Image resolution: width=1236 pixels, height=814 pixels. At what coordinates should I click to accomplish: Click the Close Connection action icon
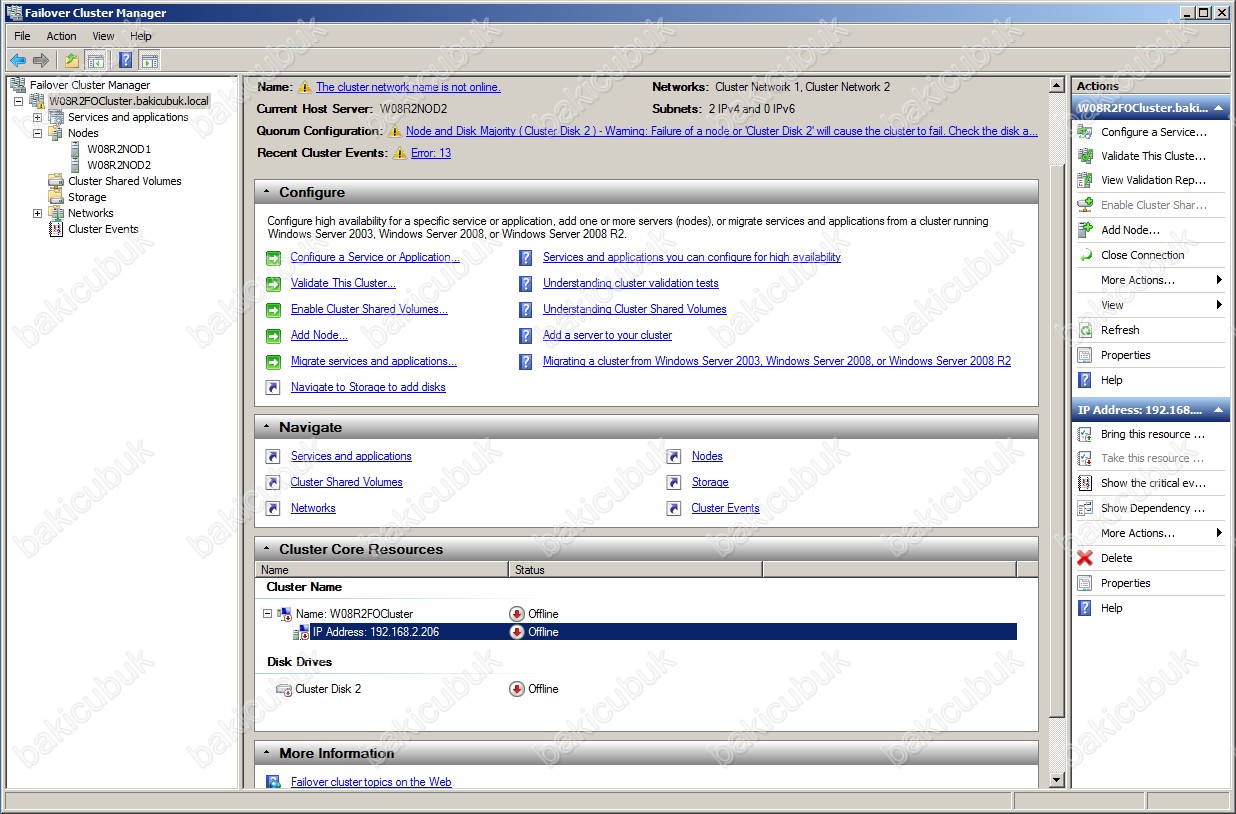pos(1085,255)
